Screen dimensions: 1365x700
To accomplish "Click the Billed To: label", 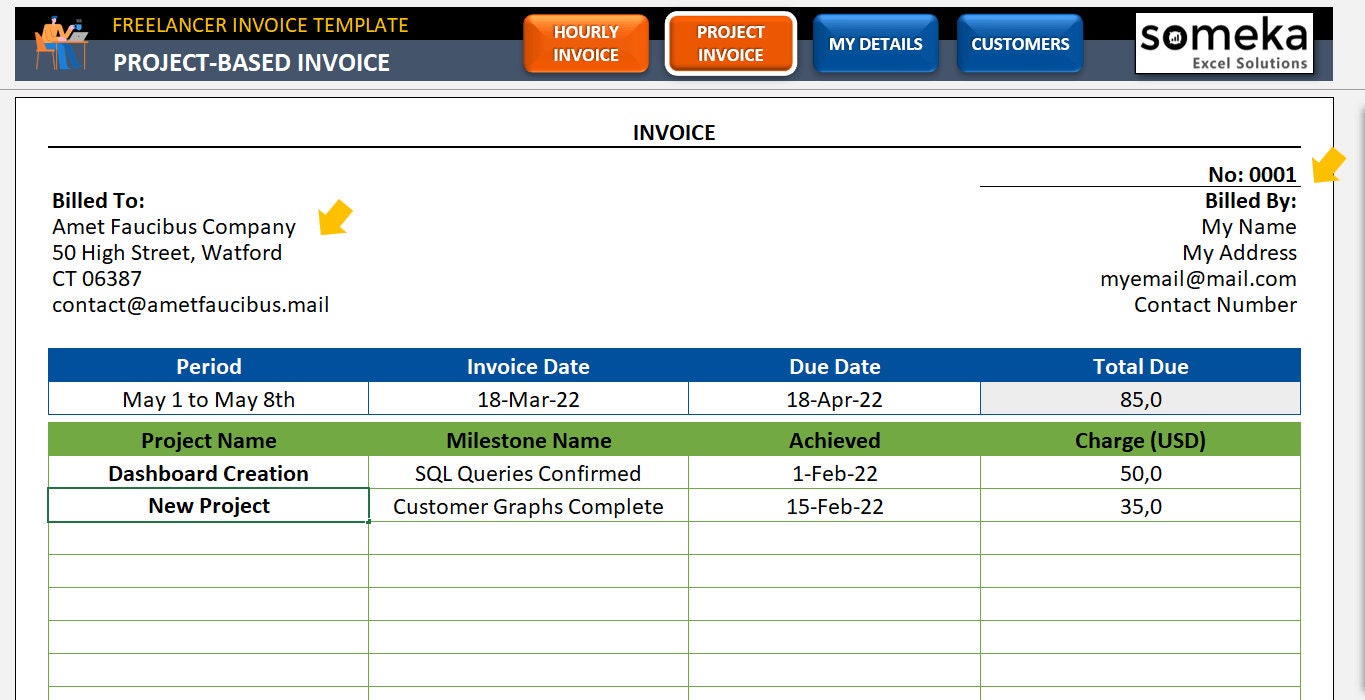I will tap(98, 201).
